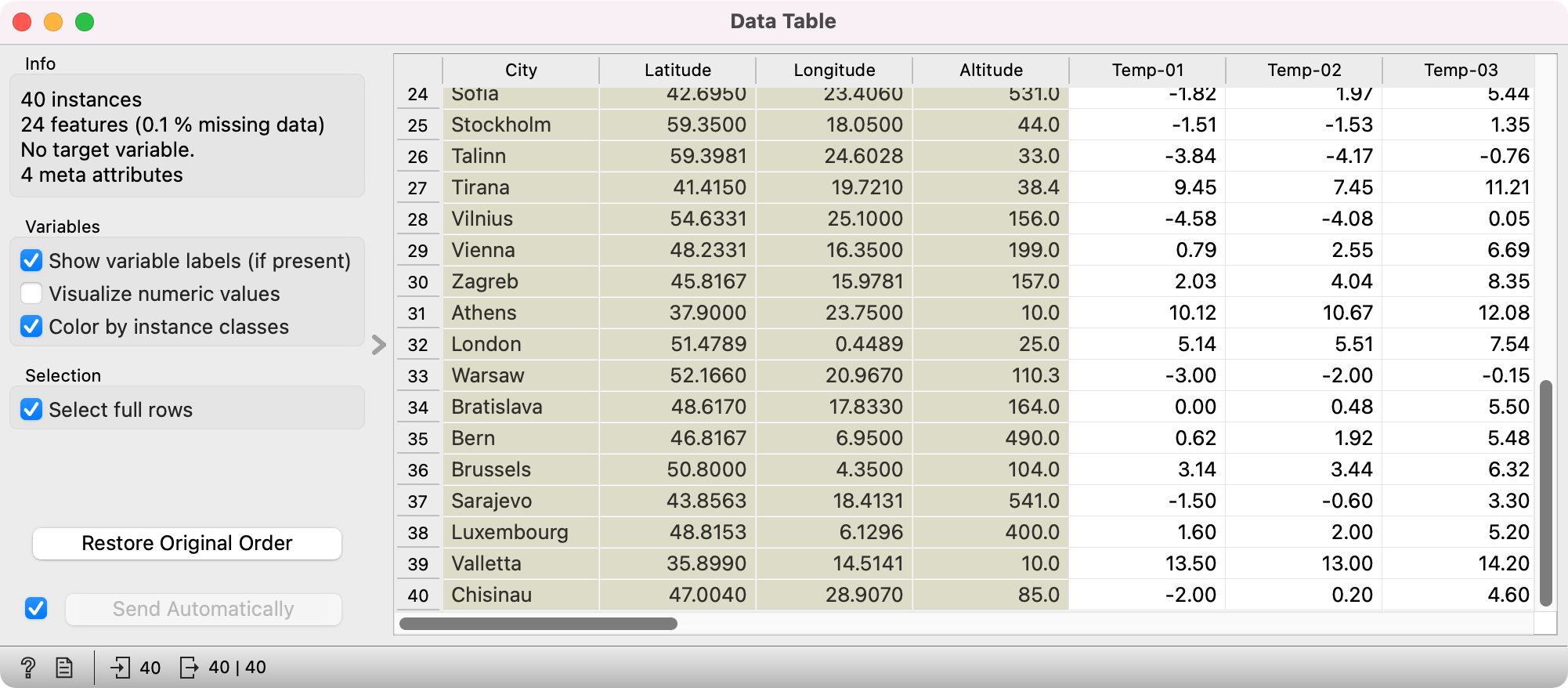Open the help question mark icon

pos(28,668)
